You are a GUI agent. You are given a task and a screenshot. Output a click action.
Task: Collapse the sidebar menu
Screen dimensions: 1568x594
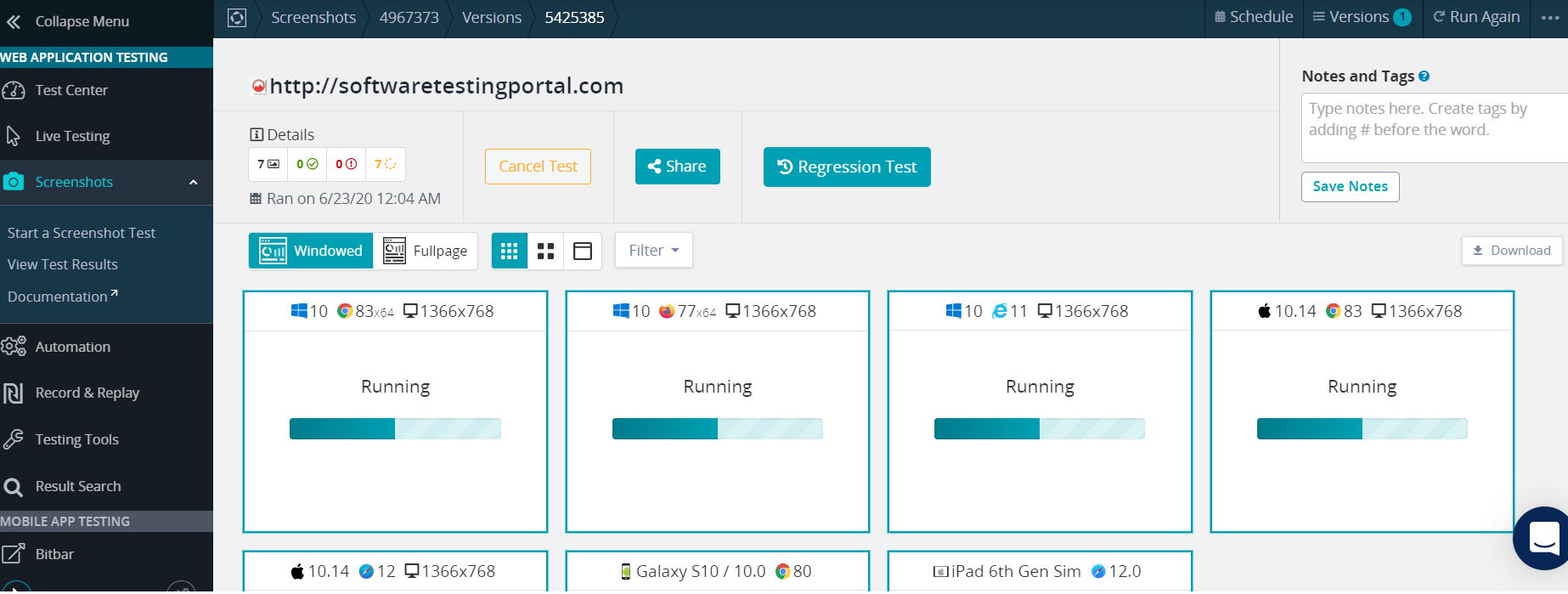pos(68,21)
